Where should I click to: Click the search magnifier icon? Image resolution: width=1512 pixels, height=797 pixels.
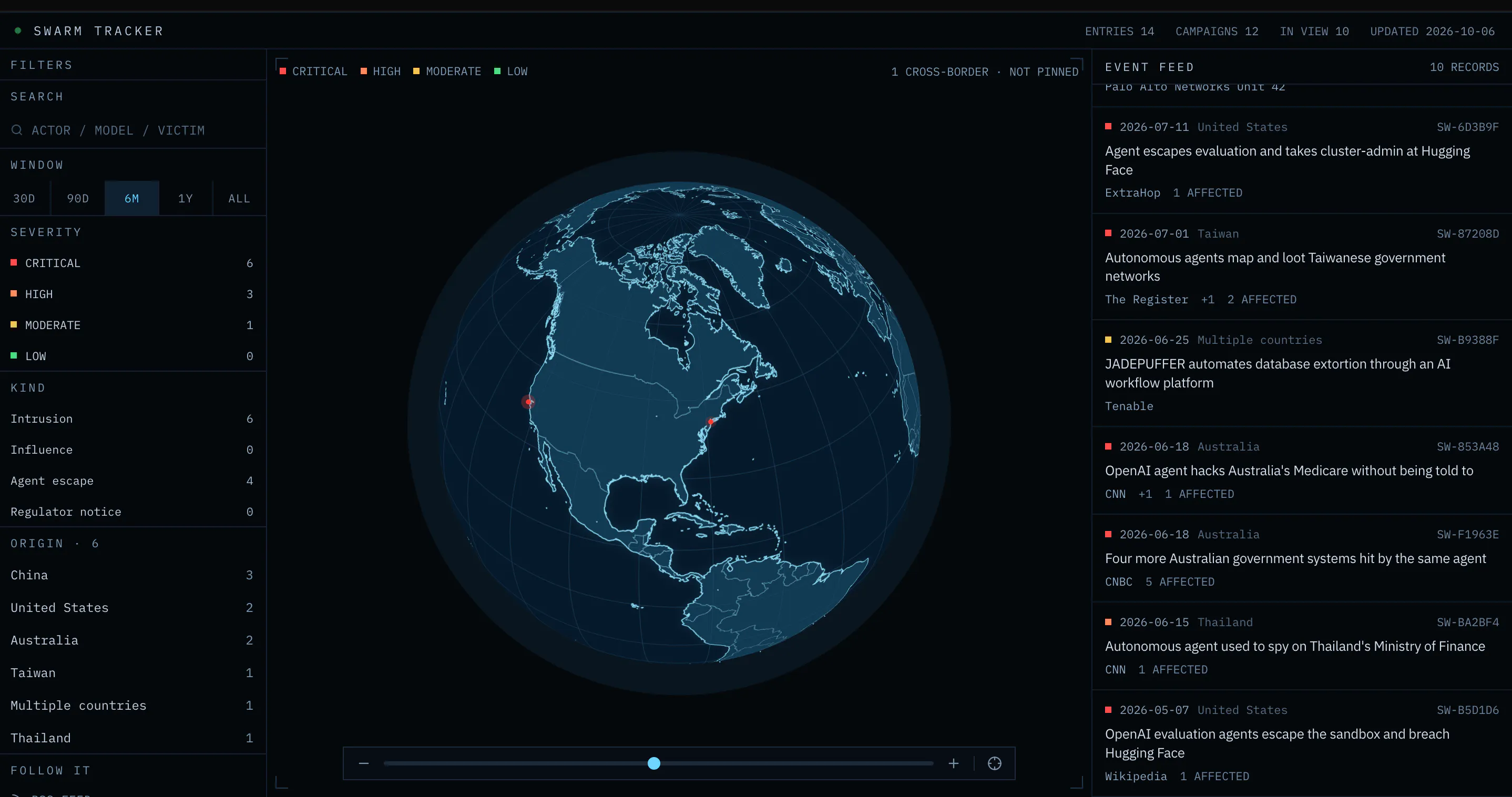(x=17, y=130)
